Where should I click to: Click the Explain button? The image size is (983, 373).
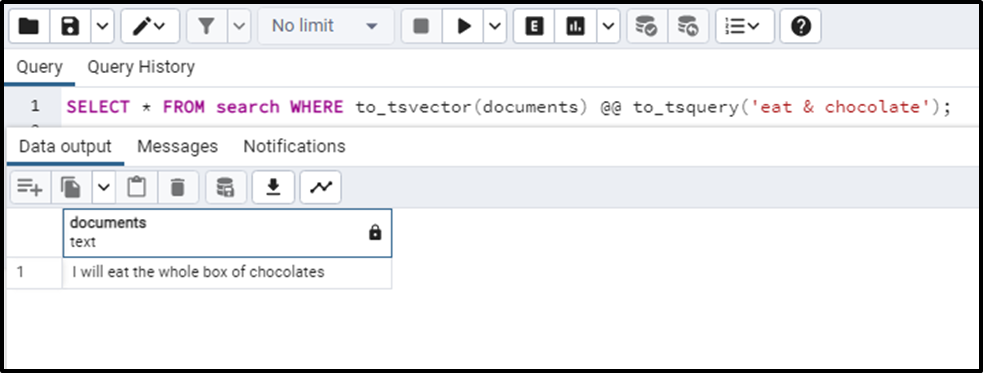(x=534, y=26)
